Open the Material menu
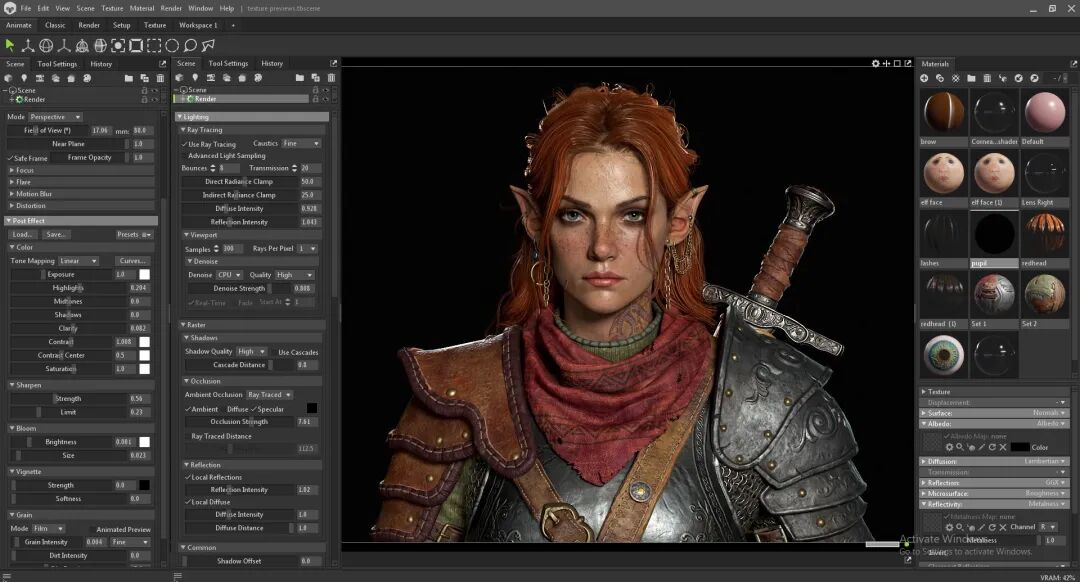Screen dimensions: 1080x582 coord(142,8)
